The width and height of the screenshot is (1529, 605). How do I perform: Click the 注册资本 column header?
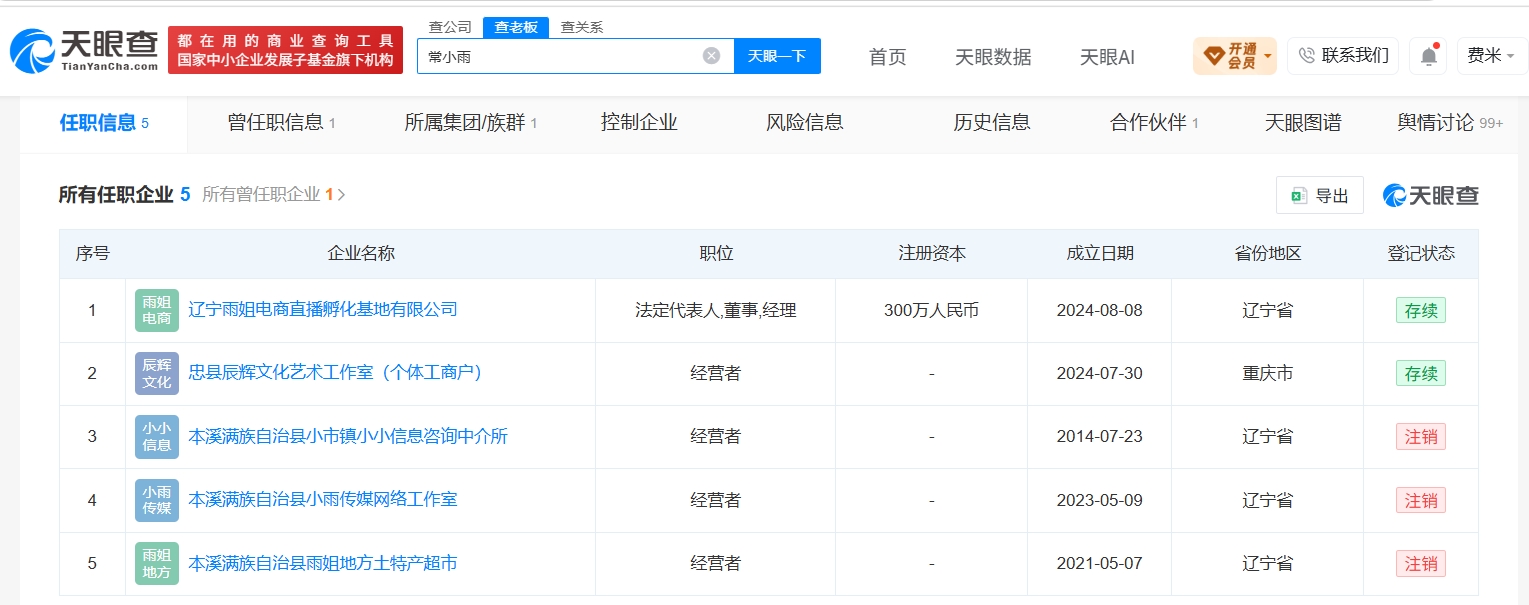932,253
